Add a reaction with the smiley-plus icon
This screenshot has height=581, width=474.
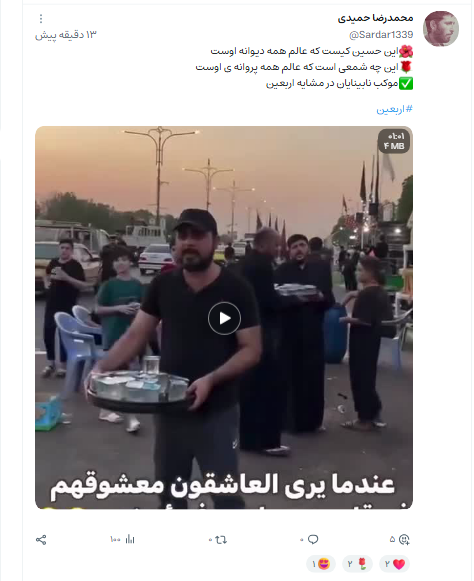(x=404, y=540)
